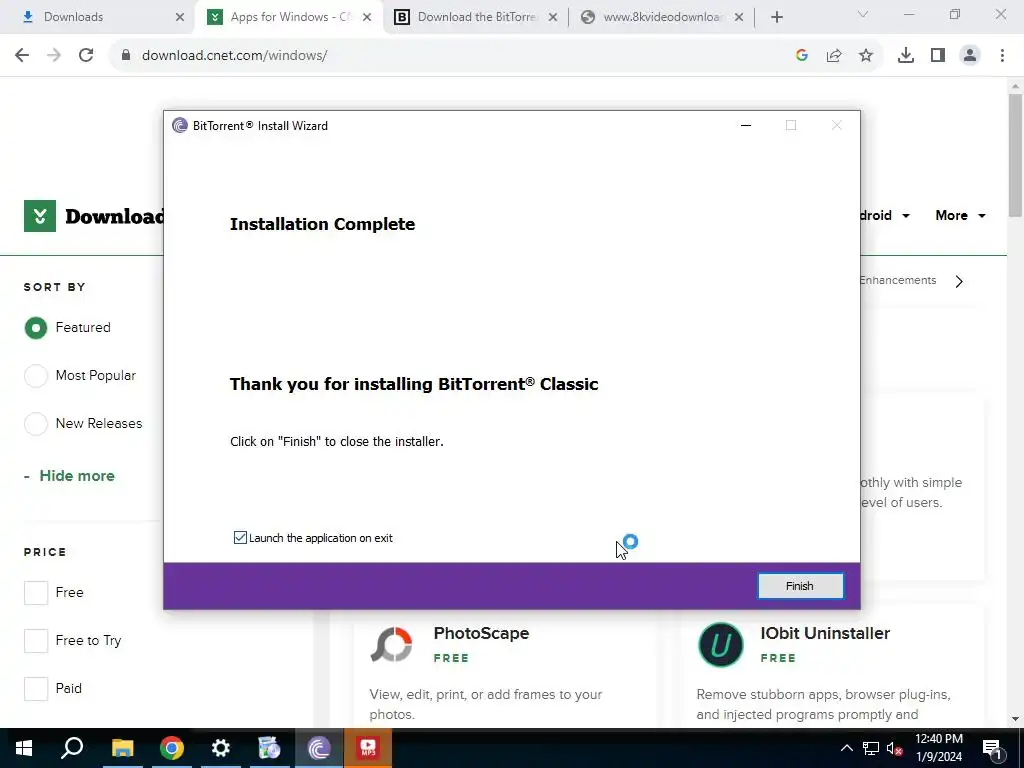Viewport: 1024px width, 768px height.
Task: Open the Chrome three-dot menu
Action: [x=1002, y=56]
